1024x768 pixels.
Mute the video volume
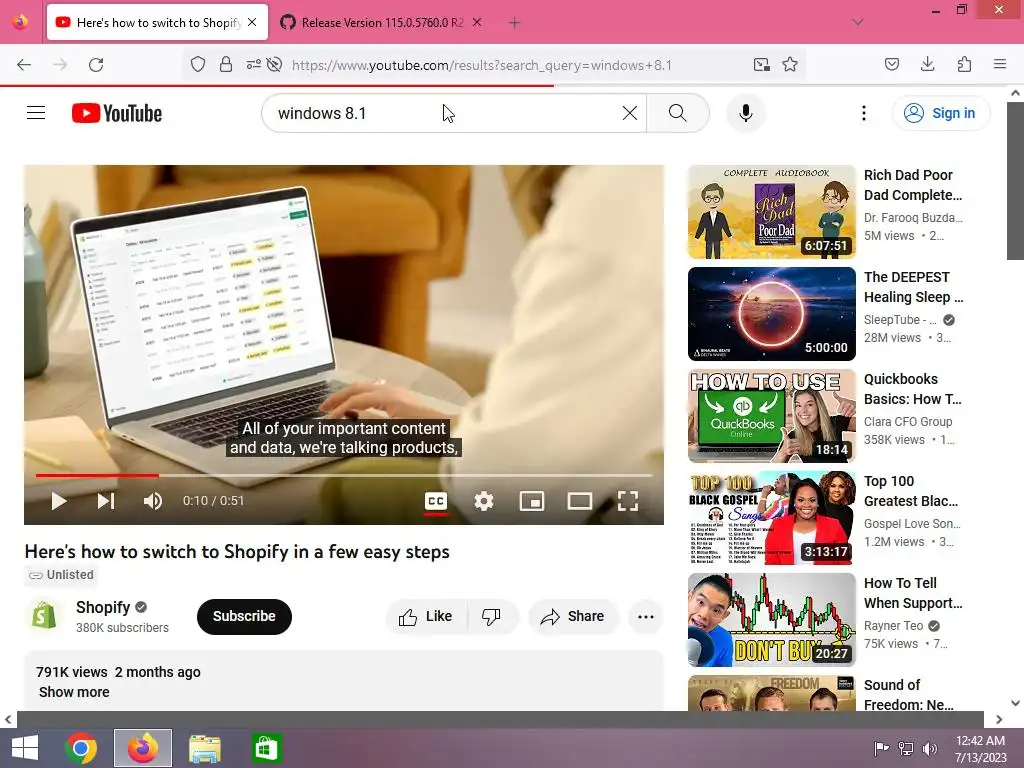click(x=153, y=501)
